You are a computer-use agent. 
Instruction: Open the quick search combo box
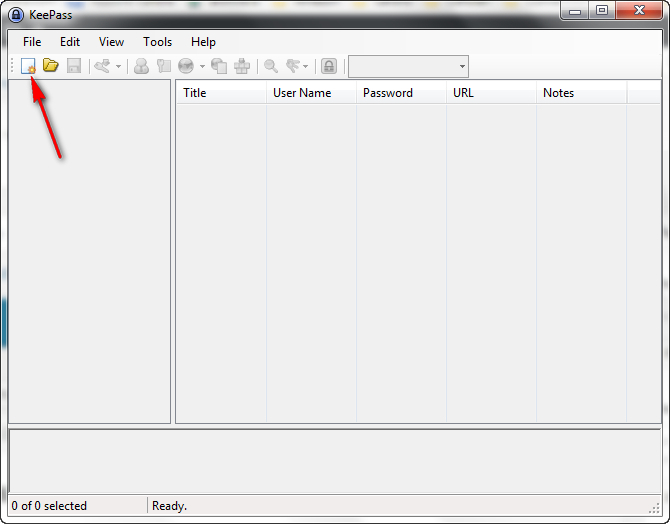pos(408,66)
